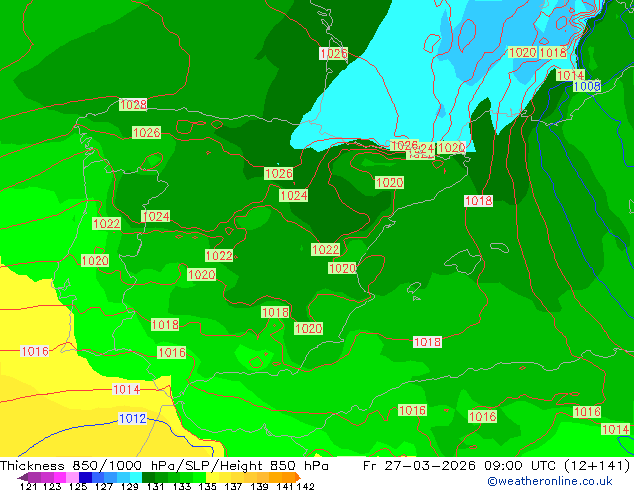Select the date text 'Fr 27-03-2026 09:00 UTC'
634x490 pixels.
[461, 466]
